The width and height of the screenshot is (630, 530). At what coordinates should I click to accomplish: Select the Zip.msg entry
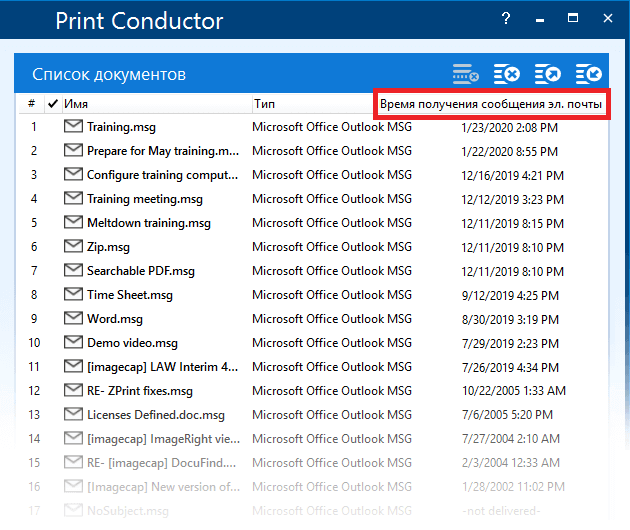pyautogui.click(x=108, y=247)
